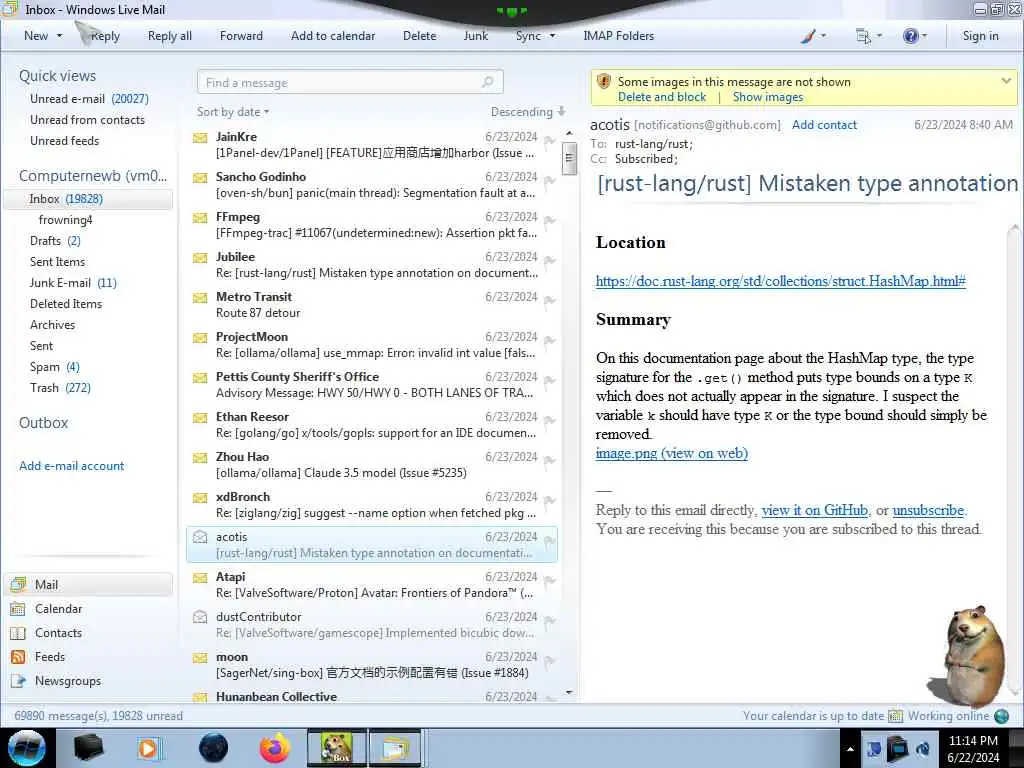Switch to Calendar view
Viewport: 1024px width, 768px height.
click(x=58, y=609)
